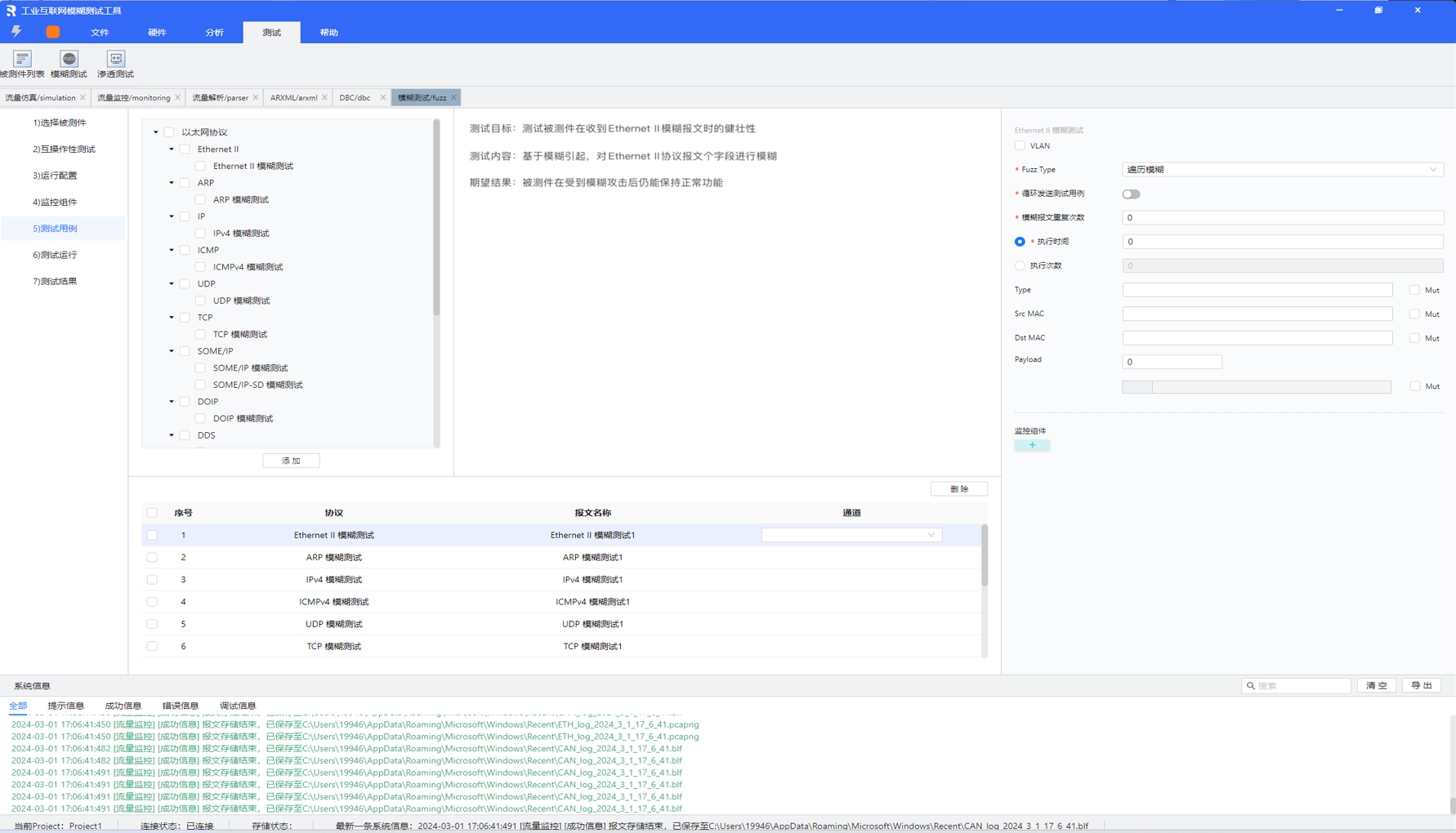Open the 通道 dropdown in row 1

click(x=851, y=535)
